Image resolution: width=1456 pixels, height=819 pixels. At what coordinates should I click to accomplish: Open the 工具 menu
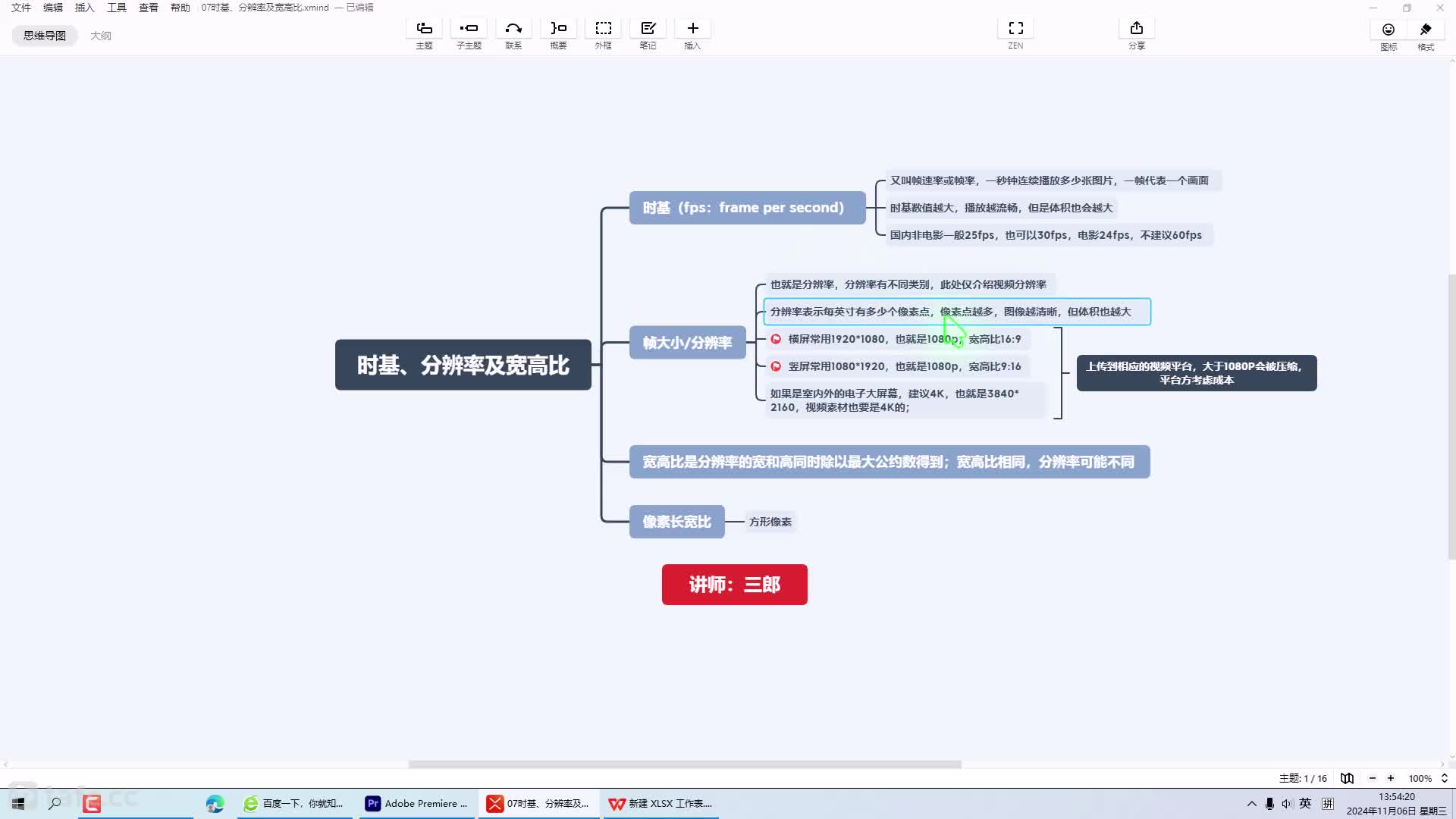coord(117,8)
